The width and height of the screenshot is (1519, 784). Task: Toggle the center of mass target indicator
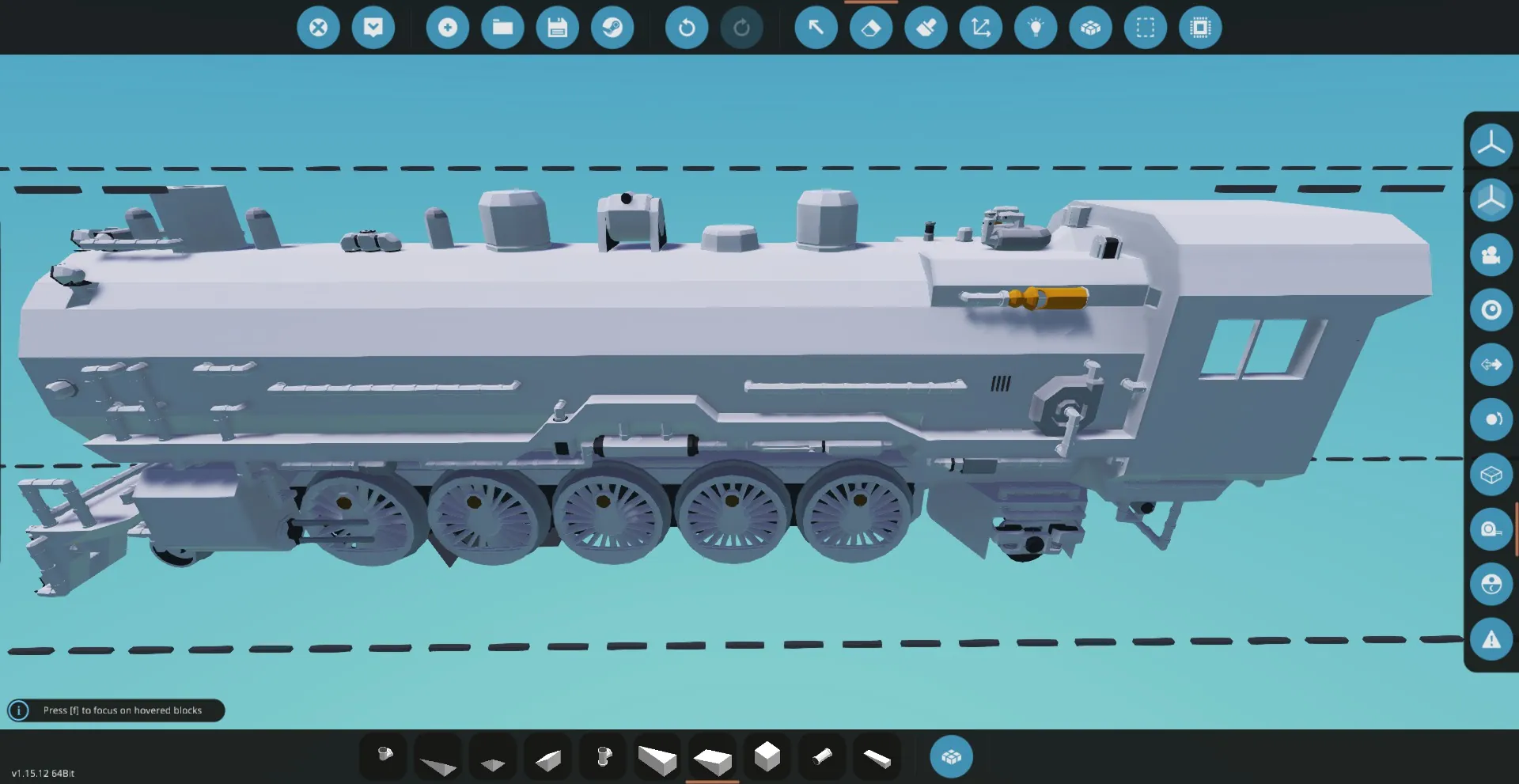pyautogui.click(x=1491, y=309)
